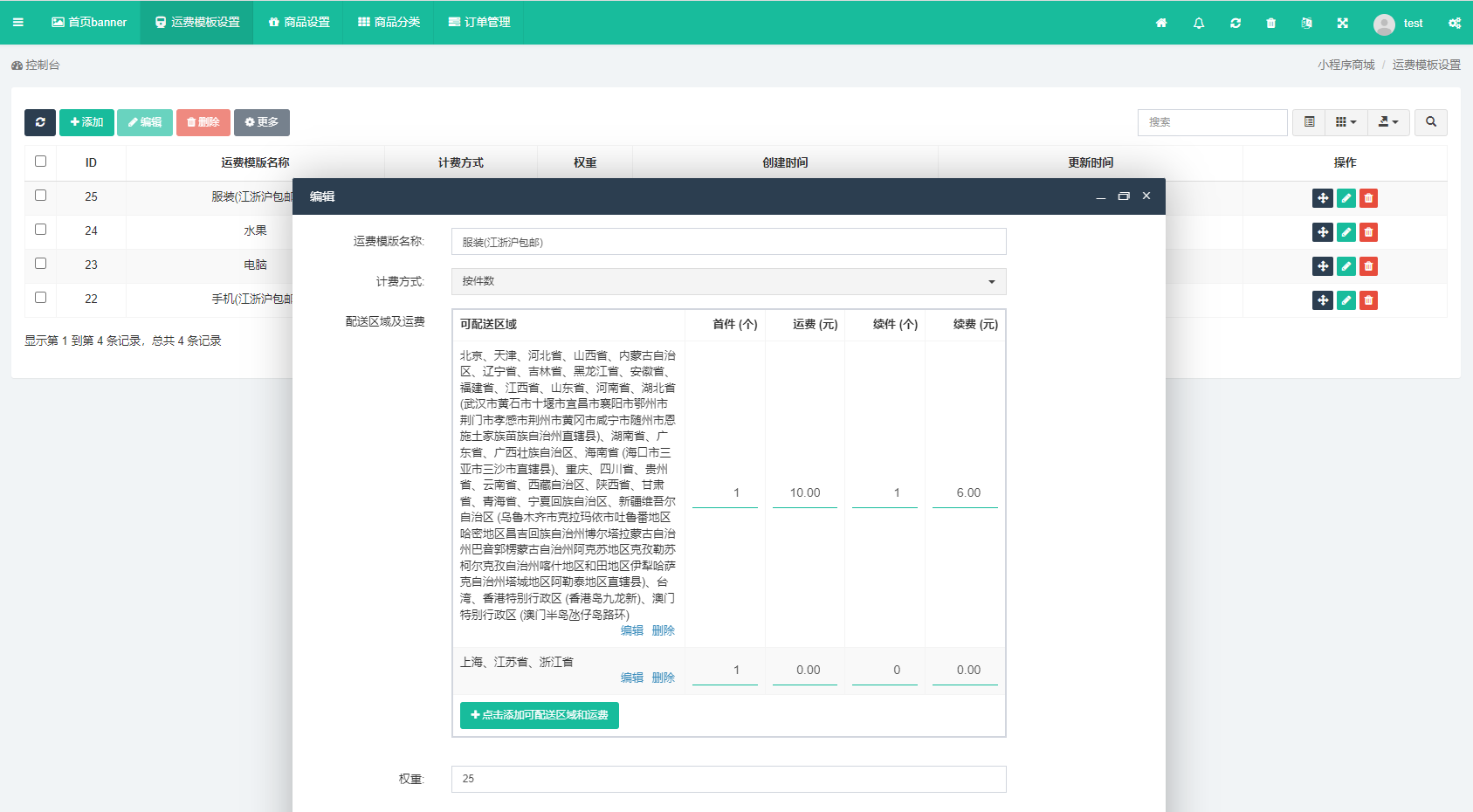Screen dimensions: 1473x812
Task: Click the trash icon in top navigation bar
Action: coord(1270,24)
